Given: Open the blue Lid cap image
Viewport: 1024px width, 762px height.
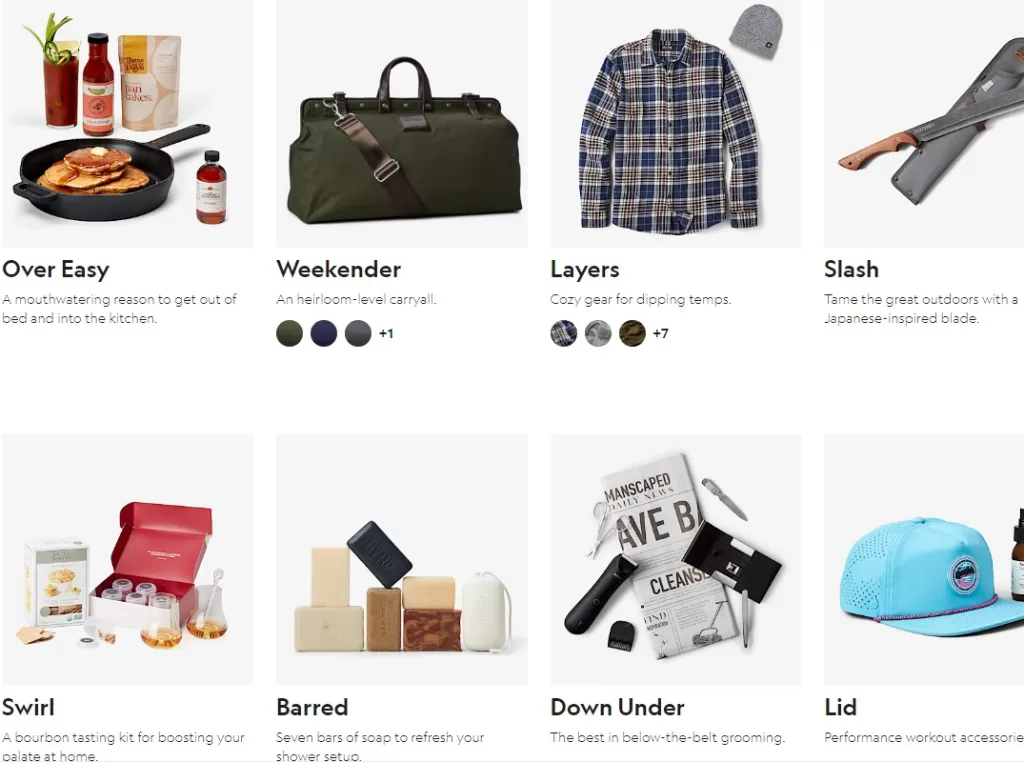Looking at the screenshot, I should pyautogui.click(x=924, y=560).
